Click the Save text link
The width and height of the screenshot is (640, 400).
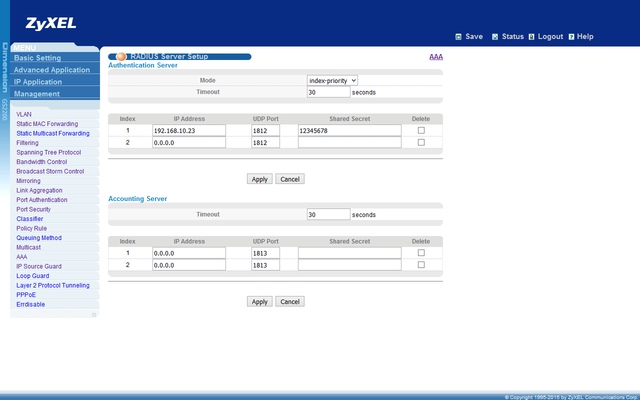click(x=474, y=37)
